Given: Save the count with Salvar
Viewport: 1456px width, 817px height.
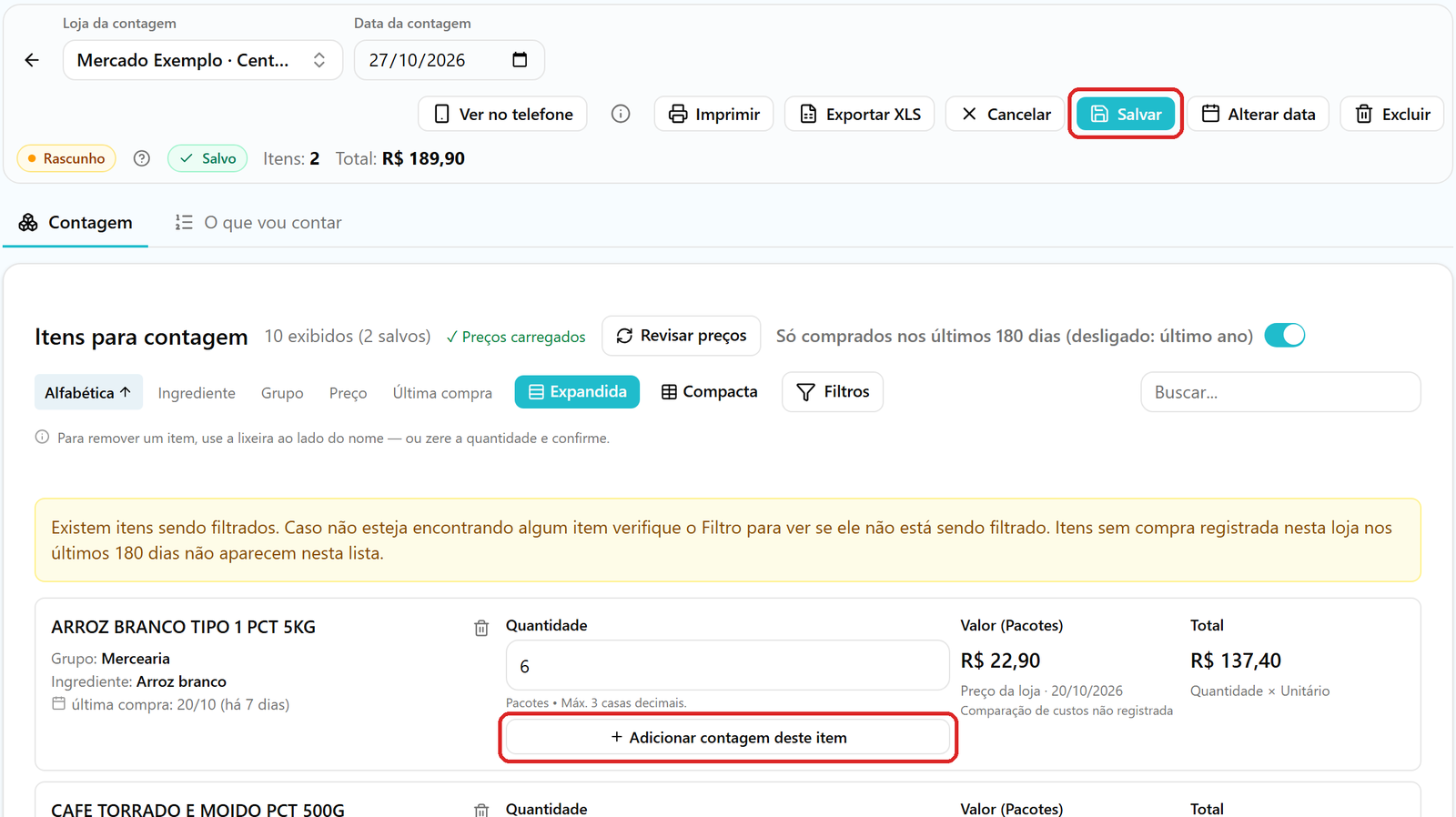Looking at the screenshot, I should [x=1126, y=114].
